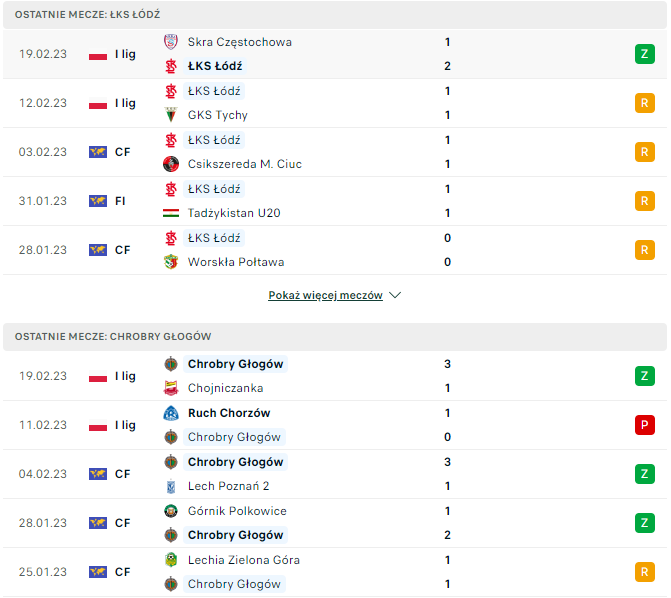Click Chojniczanka team crest icon
This screenshot has width=671, height=598.
point(170,388)
